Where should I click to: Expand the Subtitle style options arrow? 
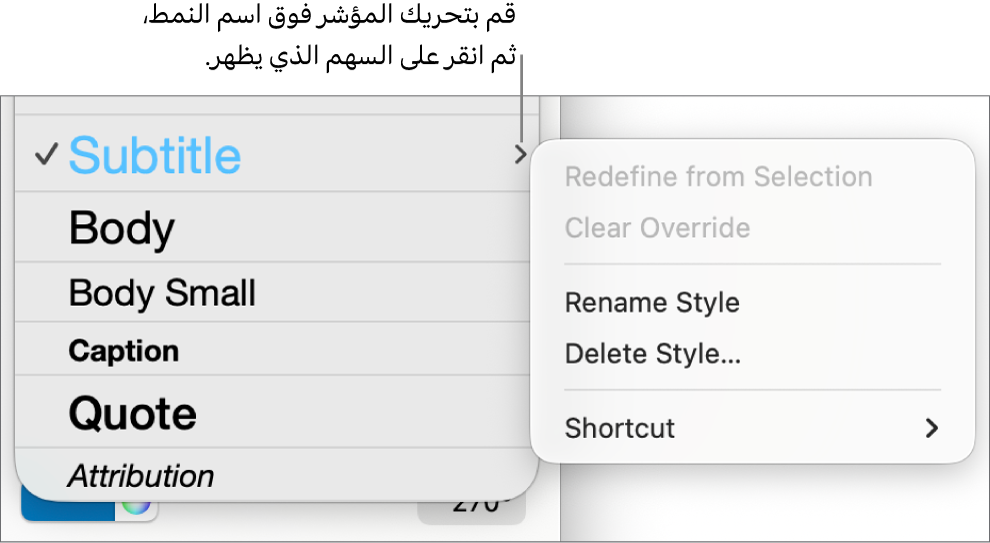point(520,154)
